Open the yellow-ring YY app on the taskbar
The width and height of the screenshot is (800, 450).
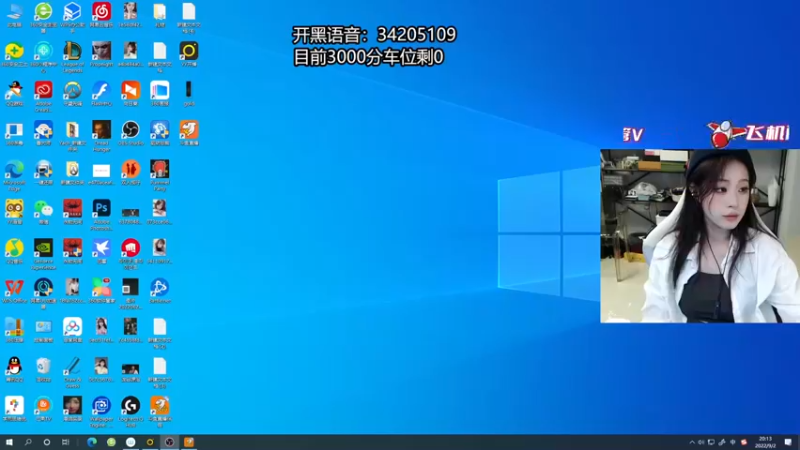[150, 442]
